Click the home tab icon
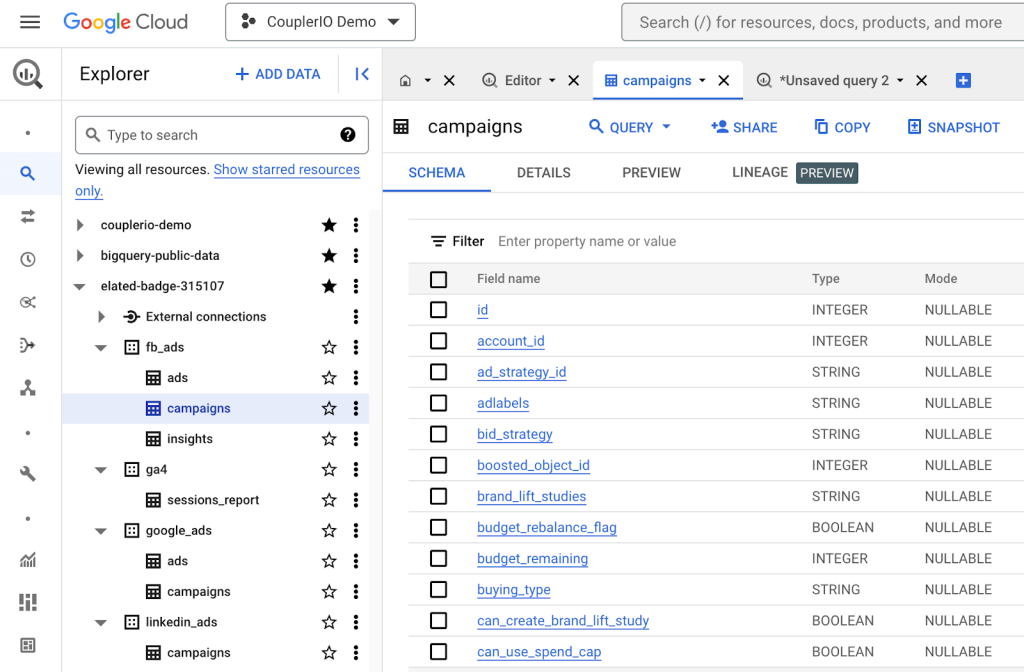Image resolution: width=1024 pixels, height=672 pixels. (406, 80)
